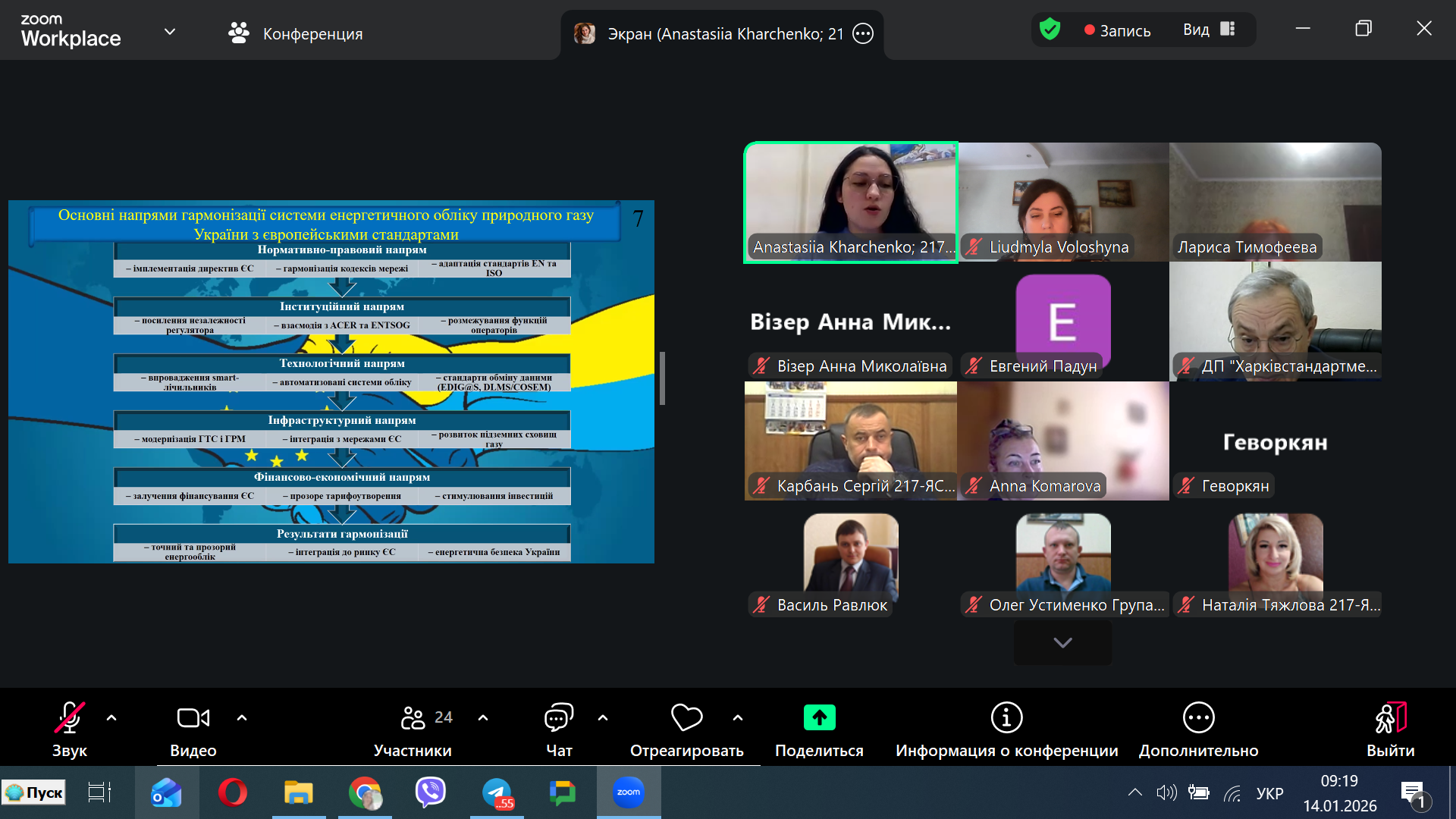
Task: Show more participants with down chevron
Action: tap(1062, 642)
